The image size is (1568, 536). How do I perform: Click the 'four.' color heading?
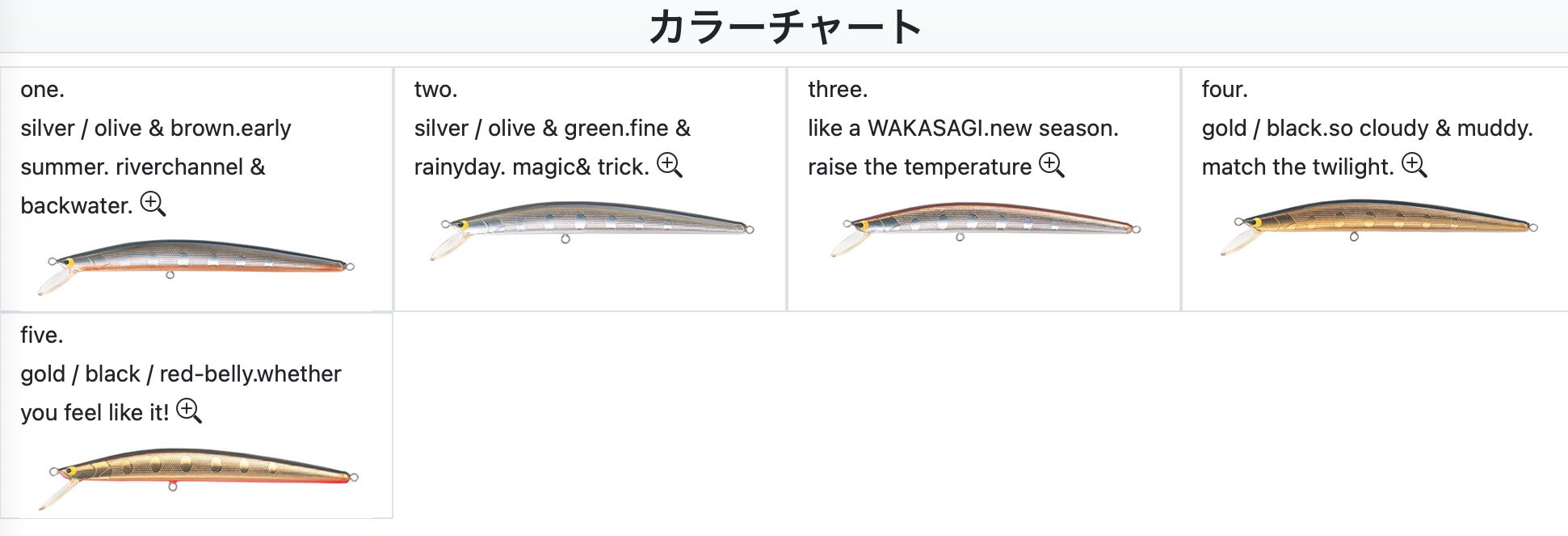coord(1225,89)
